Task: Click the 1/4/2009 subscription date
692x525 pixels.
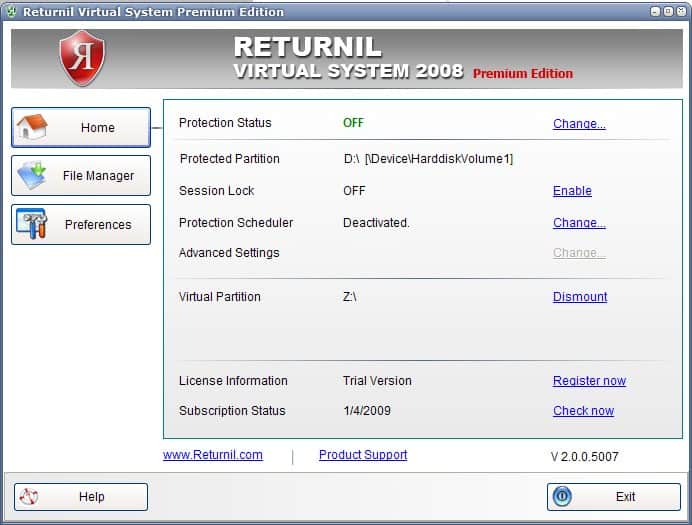Action: [x=367, y=411]
